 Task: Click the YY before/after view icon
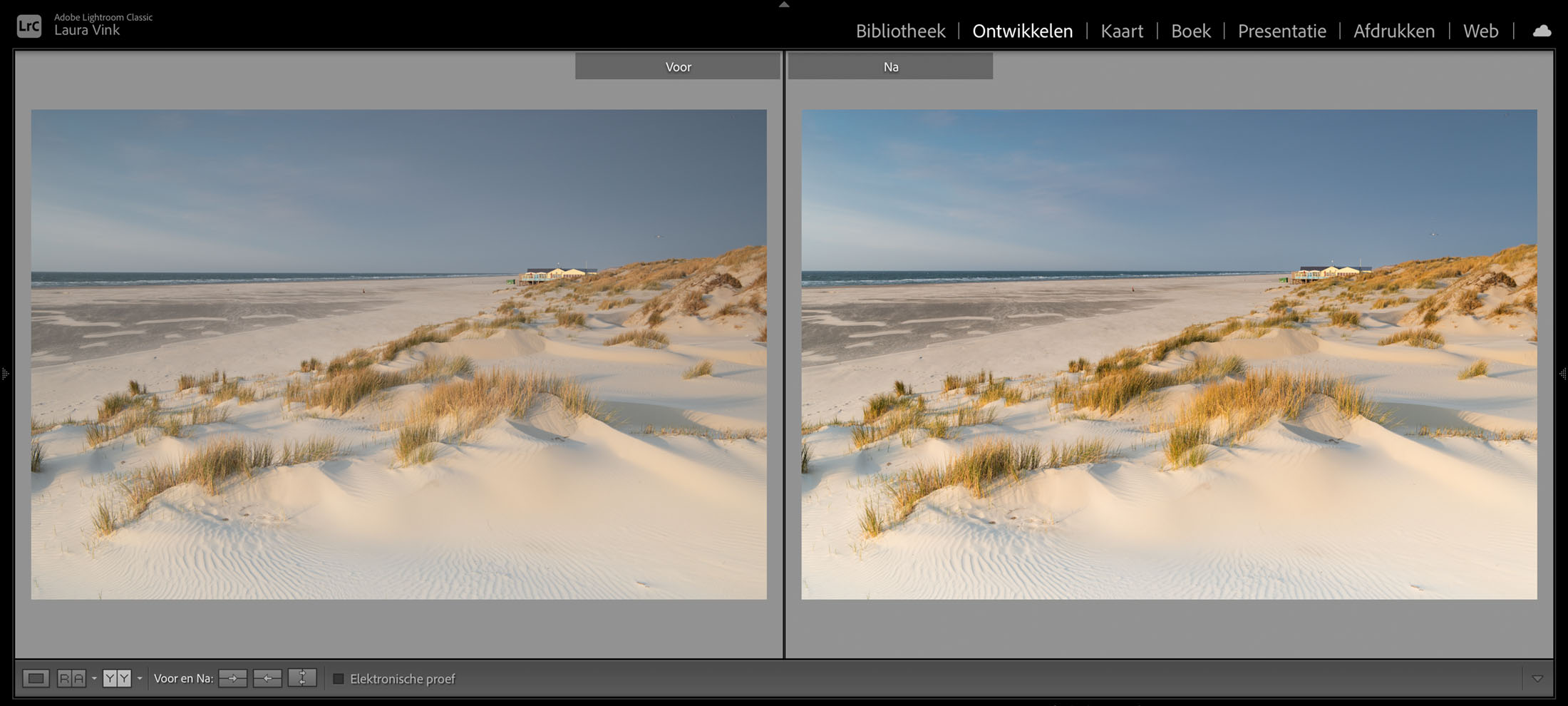(117, 678)
